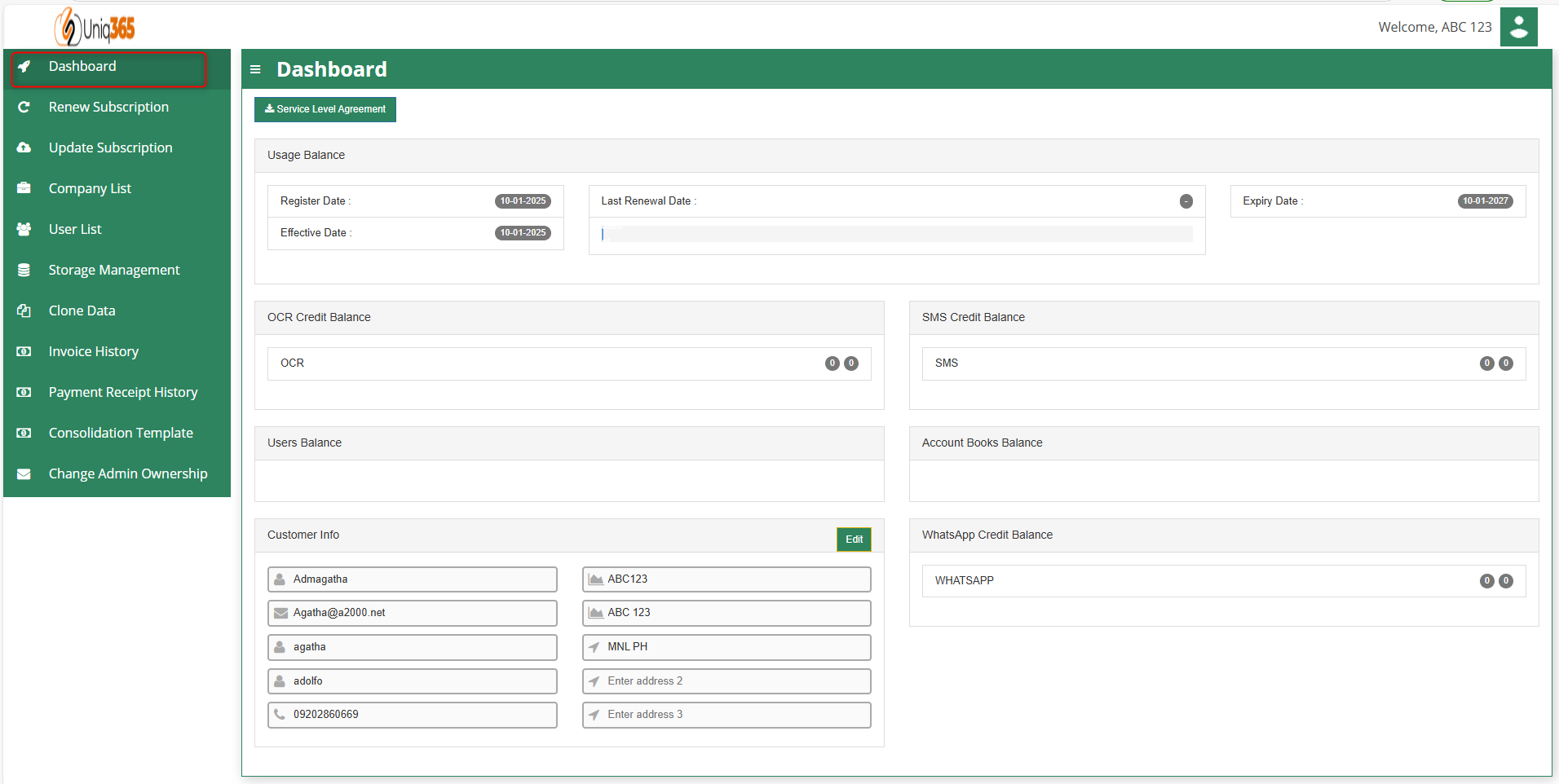Viewport: 1559px width, 784px height.
Task: Click the phone number field 09202860669
Action: 413,715
